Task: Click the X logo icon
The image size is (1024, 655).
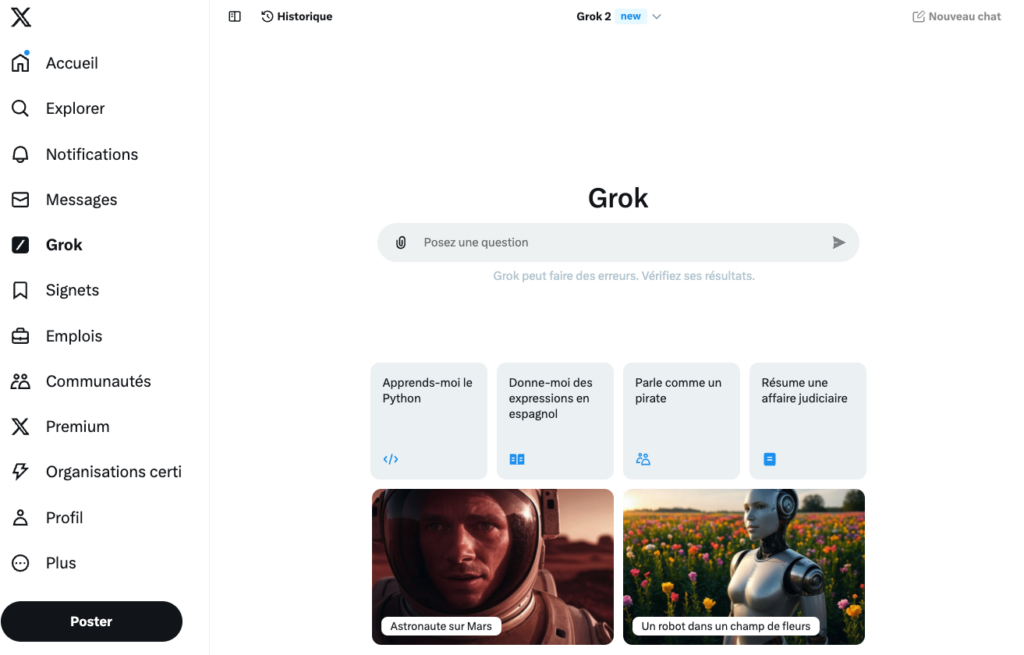Action: tap(21, 17)
